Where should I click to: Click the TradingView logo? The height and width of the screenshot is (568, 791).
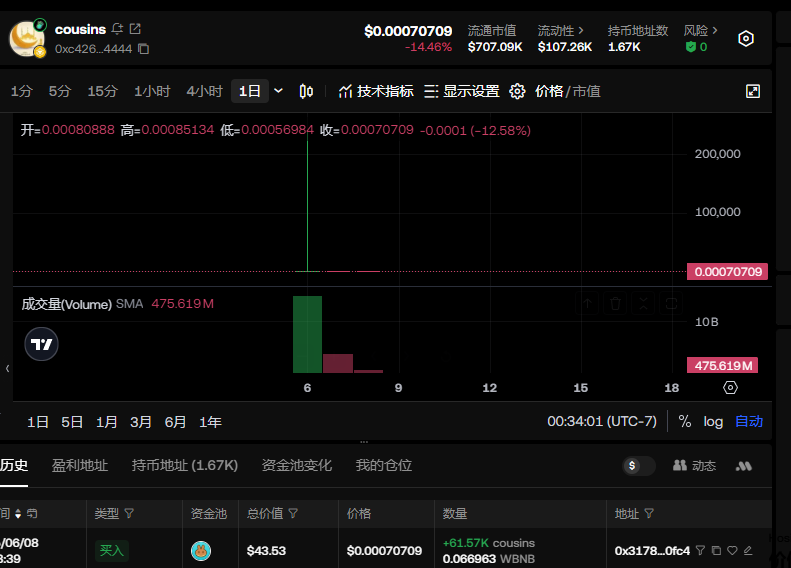(41, 344)
